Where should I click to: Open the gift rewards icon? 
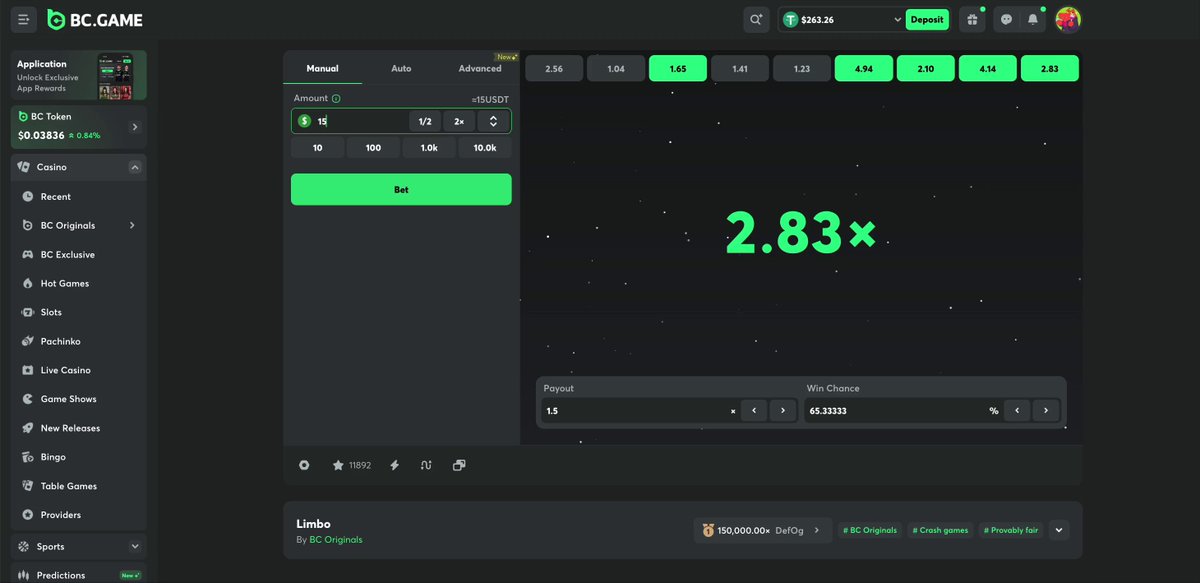tap(972, 19)
